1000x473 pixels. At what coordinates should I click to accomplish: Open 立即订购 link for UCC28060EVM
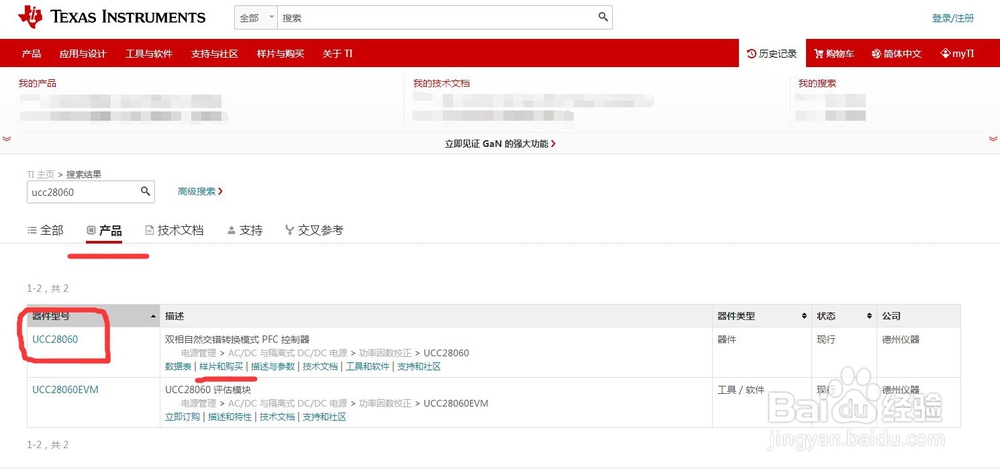point(182,417)
